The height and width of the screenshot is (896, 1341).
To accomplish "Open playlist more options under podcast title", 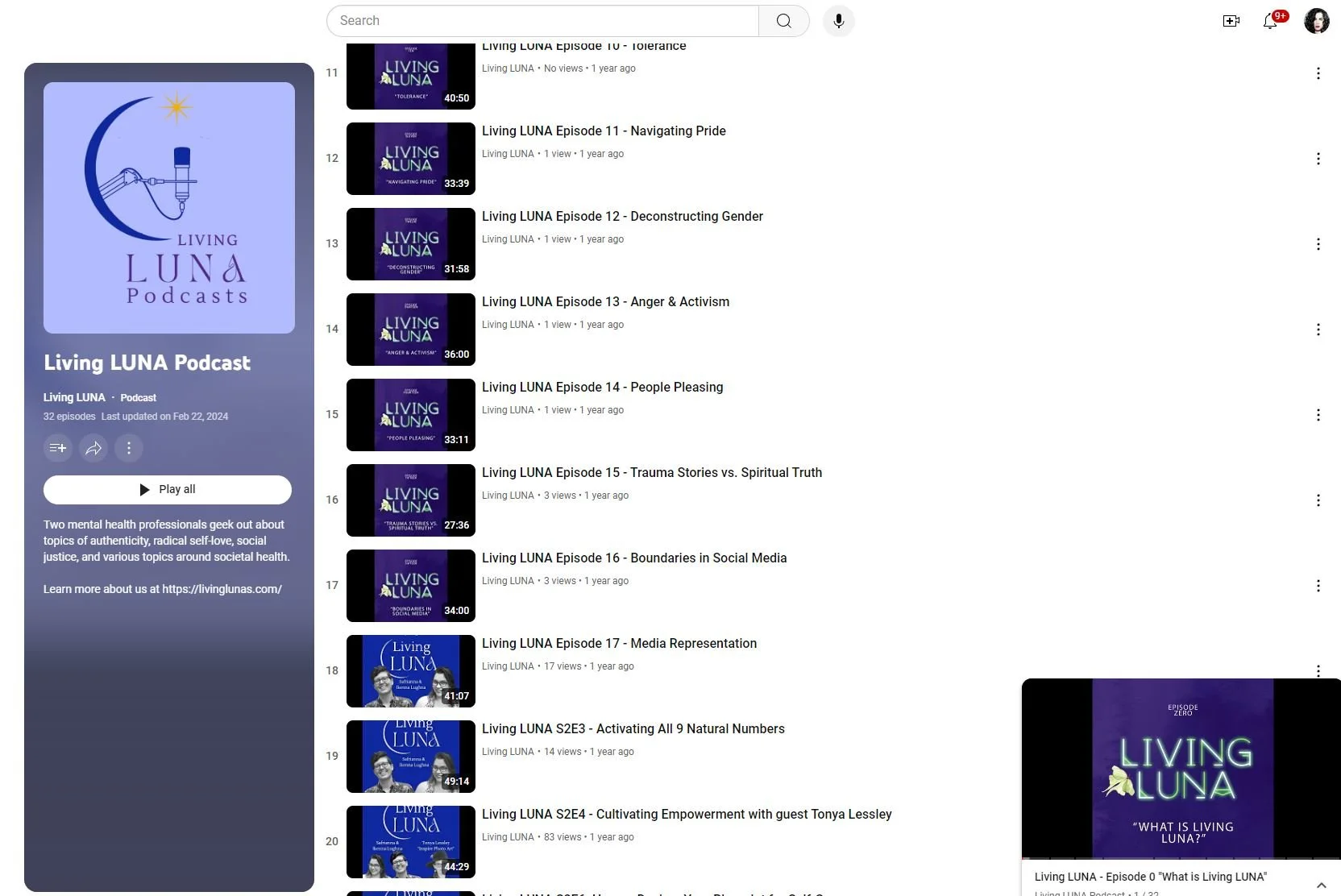I will coord(129,448).
